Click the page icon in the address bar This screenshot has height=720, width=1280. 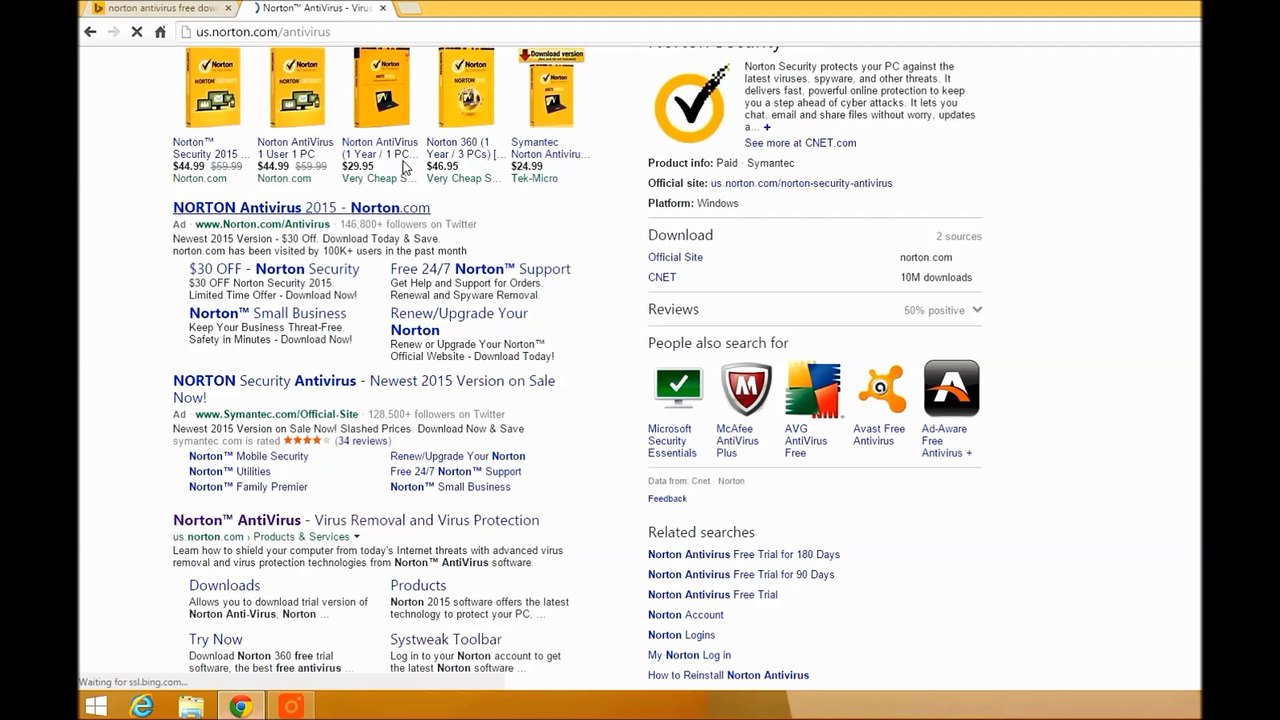(185, 32)
